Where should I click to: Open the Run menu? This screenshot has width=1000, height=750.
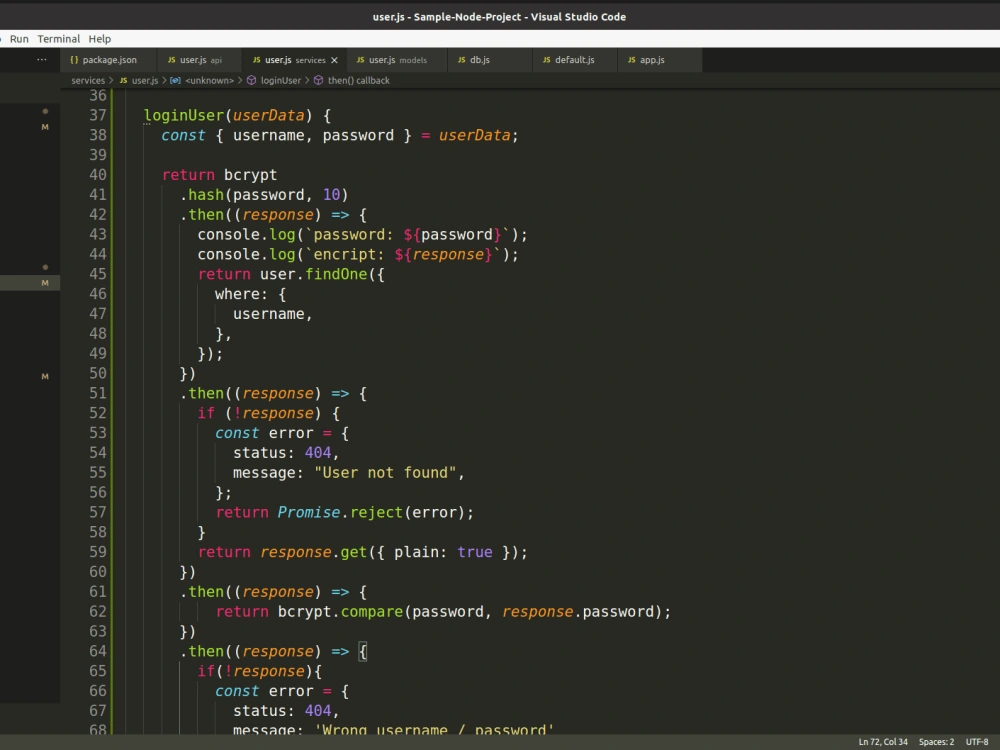pos(19,39)
